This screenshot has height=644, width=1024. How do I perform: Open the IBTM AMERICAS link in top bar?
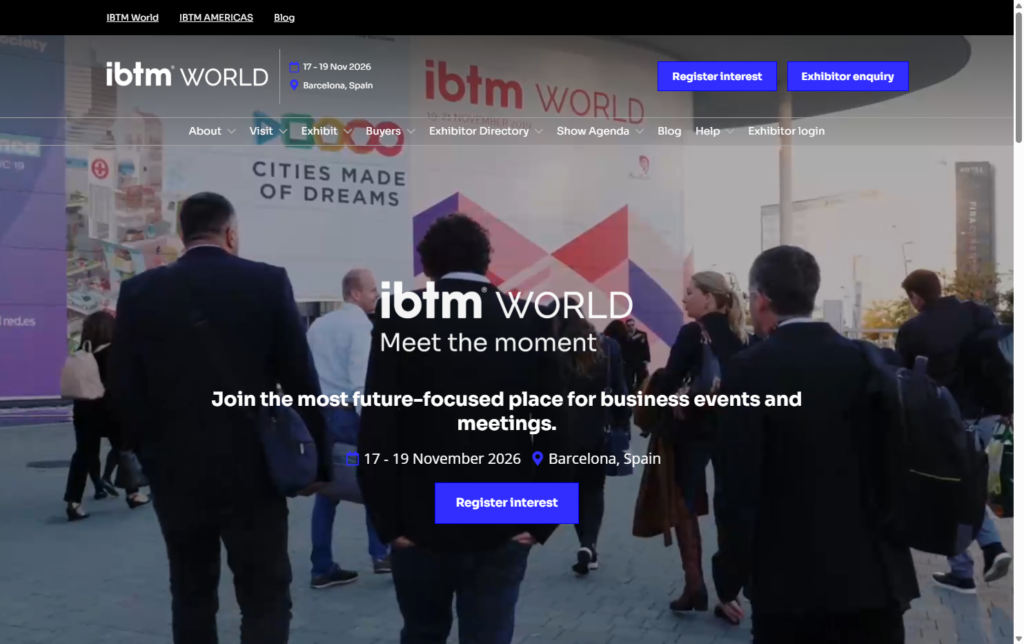(x=216, y=17)
